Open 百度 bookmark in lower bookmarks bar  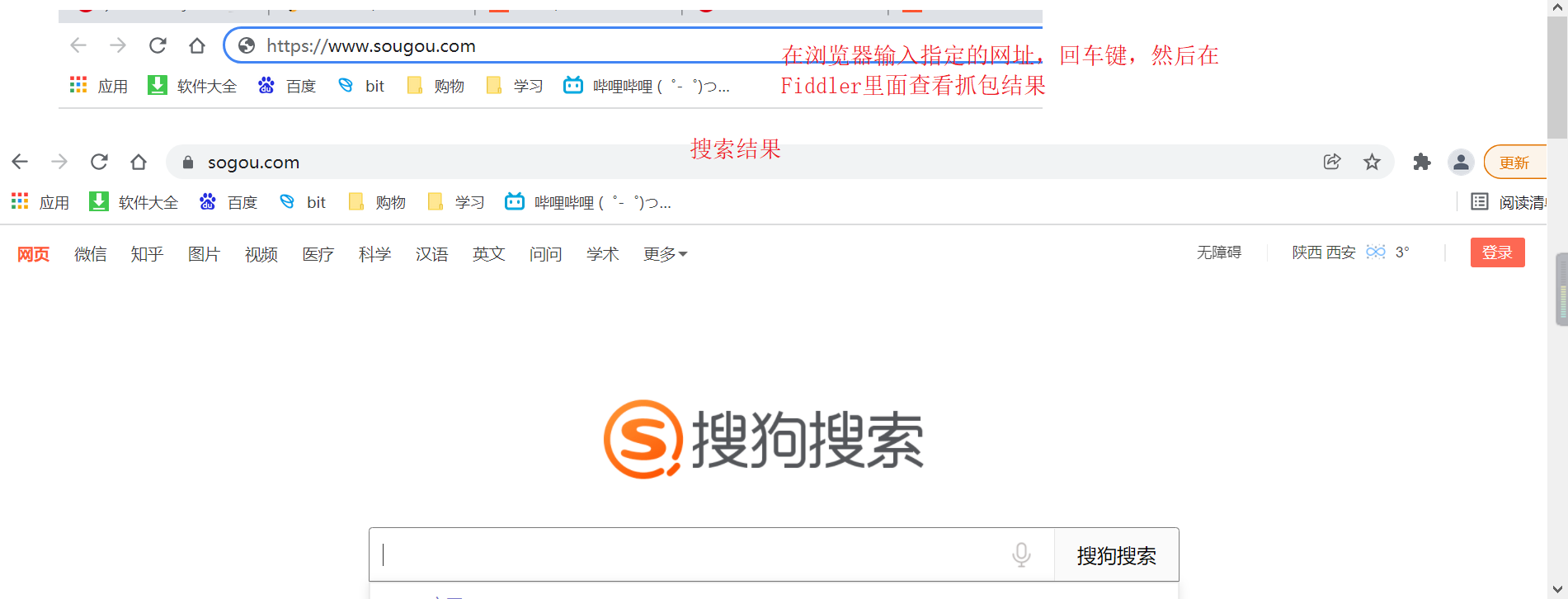pyautogui.click(x=228, y=202)
